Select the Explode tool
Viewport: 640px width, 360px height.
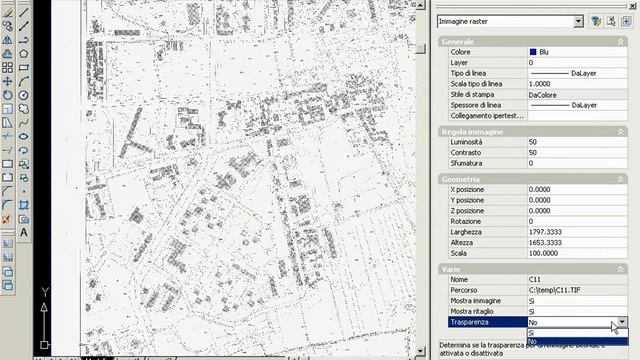[x=7, y=219]
